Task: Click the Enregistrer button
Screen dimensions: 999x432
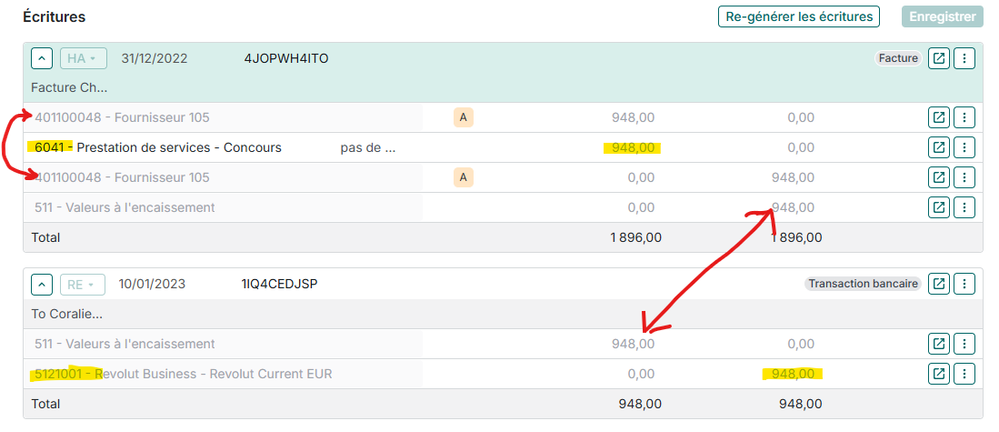Action: point(939,16)
